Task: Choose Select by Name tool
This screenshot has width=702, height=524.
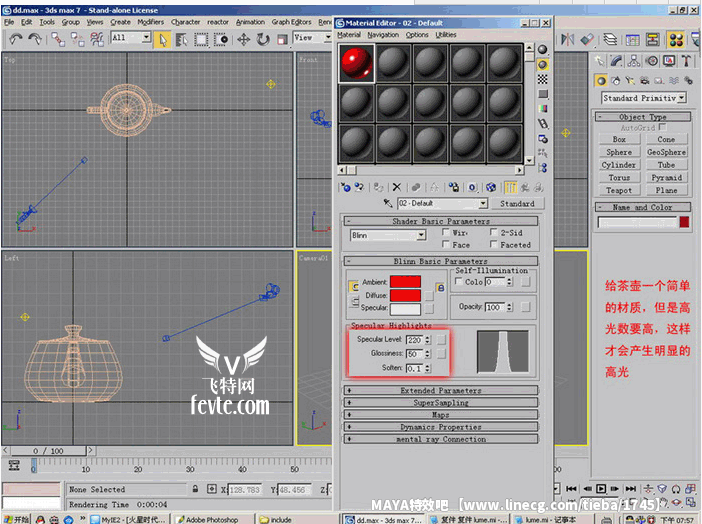Action: 181,40
